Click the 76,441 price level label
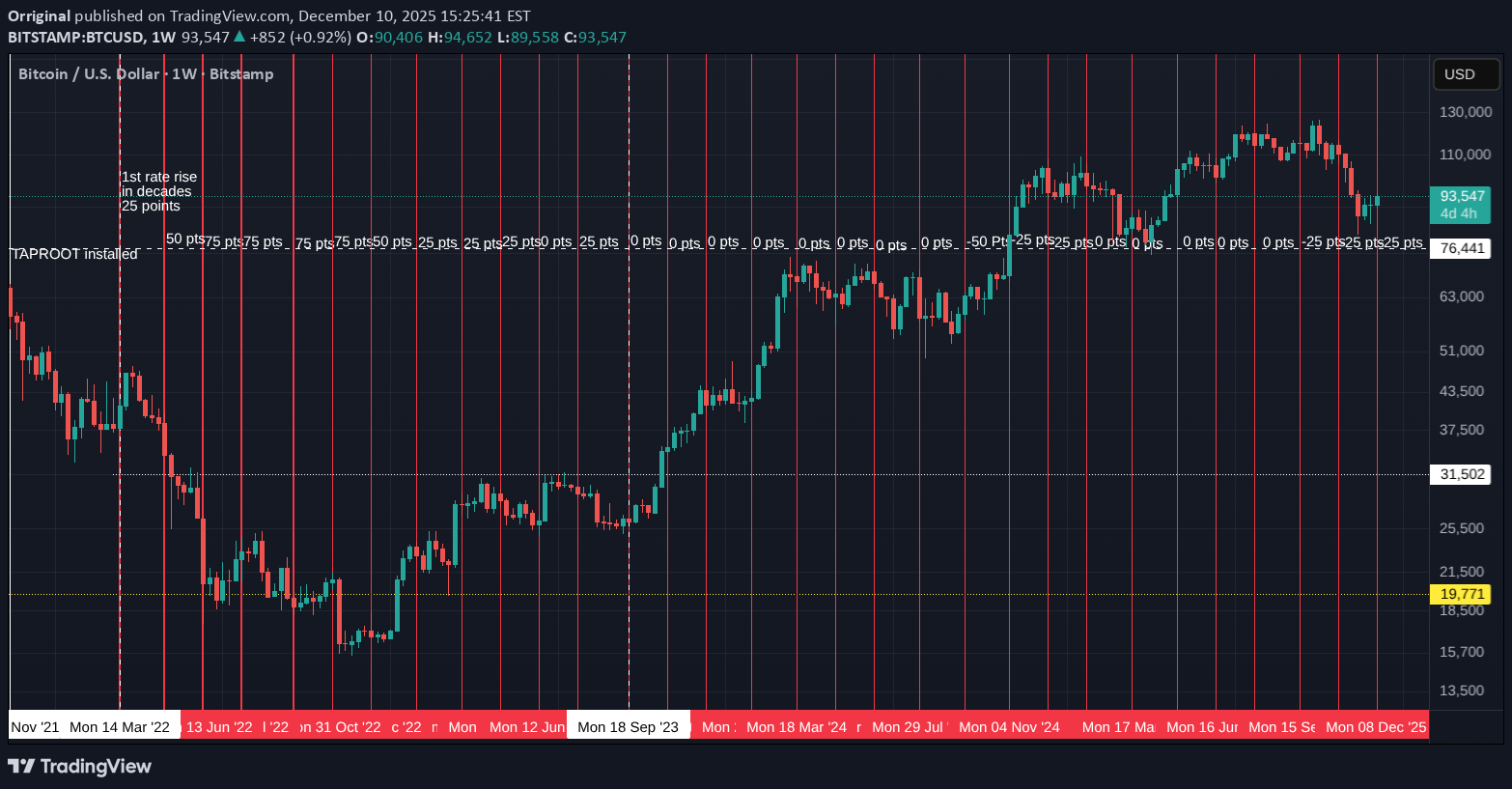Viewport: 1512px width, 789px height. 1462,248
